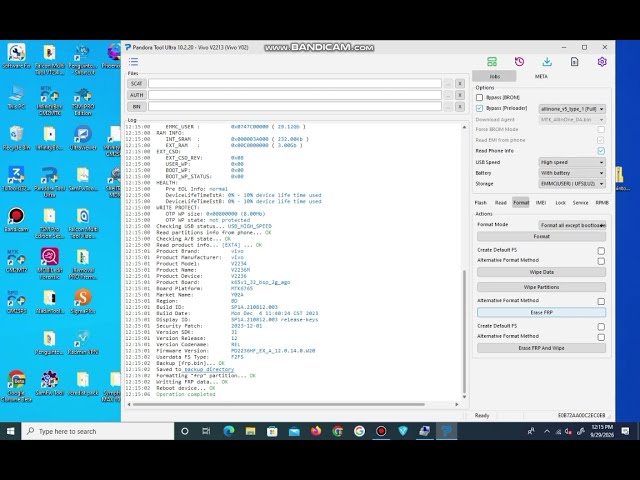
Task: Open Microsoft Edge from the taskbar
Action: 229,431
